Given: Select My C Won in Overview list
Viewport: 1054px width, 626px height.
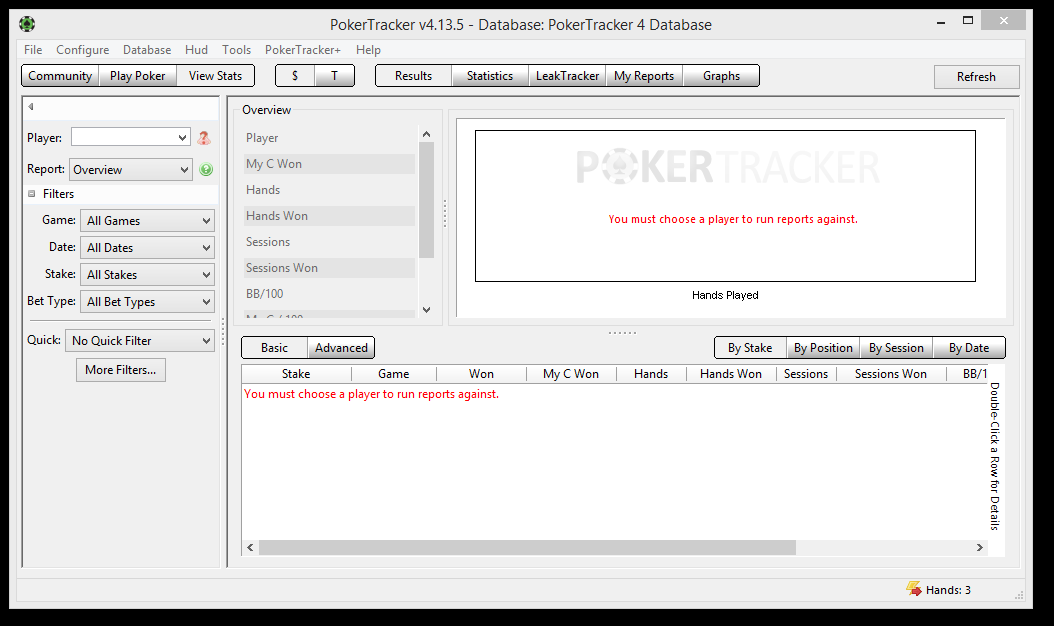Looking at the screenshot, I should coord(329,164).
